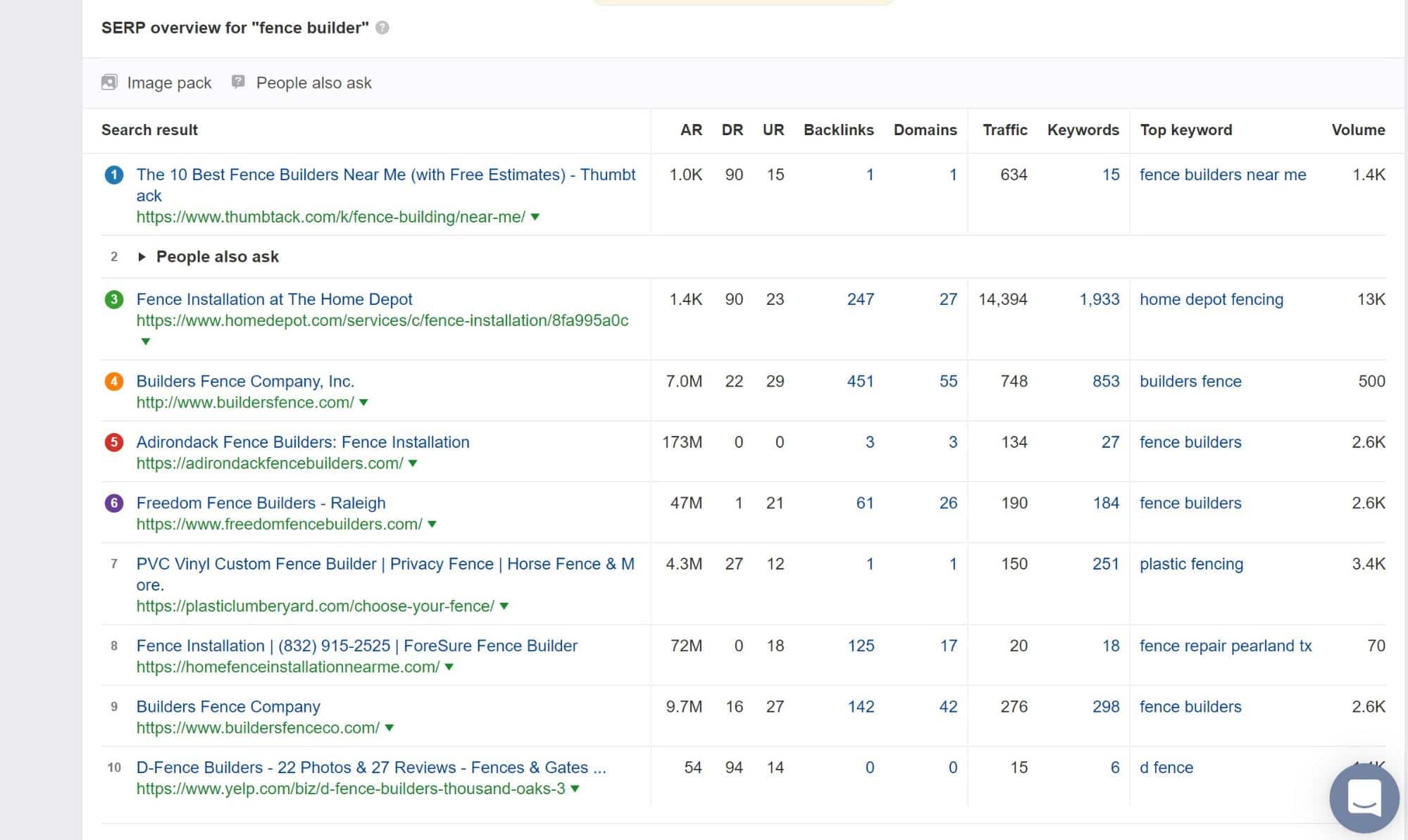Click the dropdown arrow for Freedom Fence Builders
The image size is (1408, 840).
tap(431, 524)
